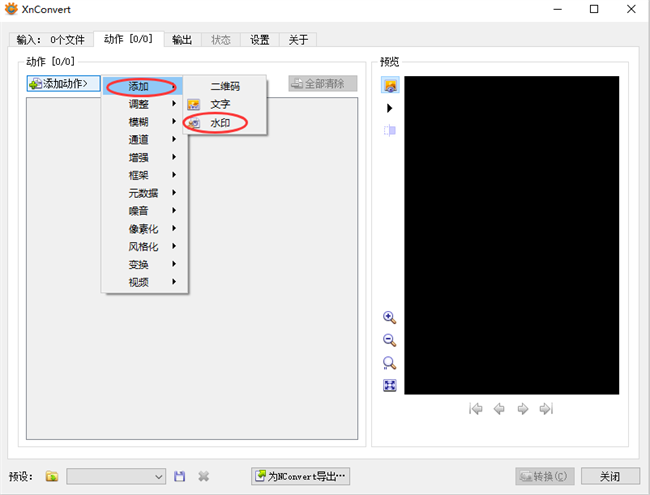
Task: Click the zoom out magnifier icon
Action: pyautogui.click(x=390, y=340)
